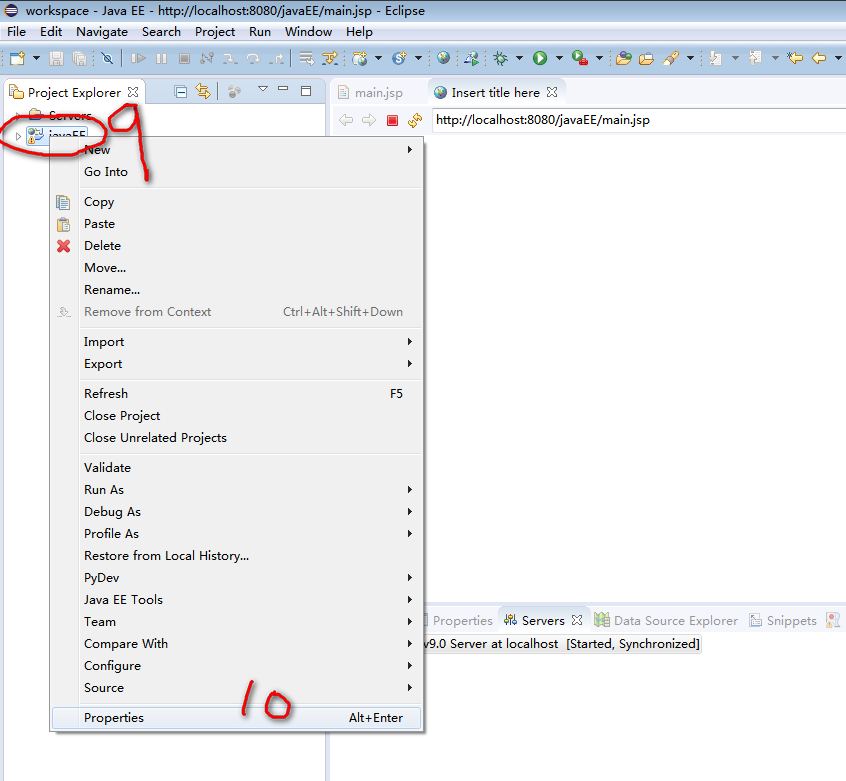Open the New Servlet dropdown arrow
Image resolution: width=846 pixels, height=781 pixels.
tap(418, 58)
